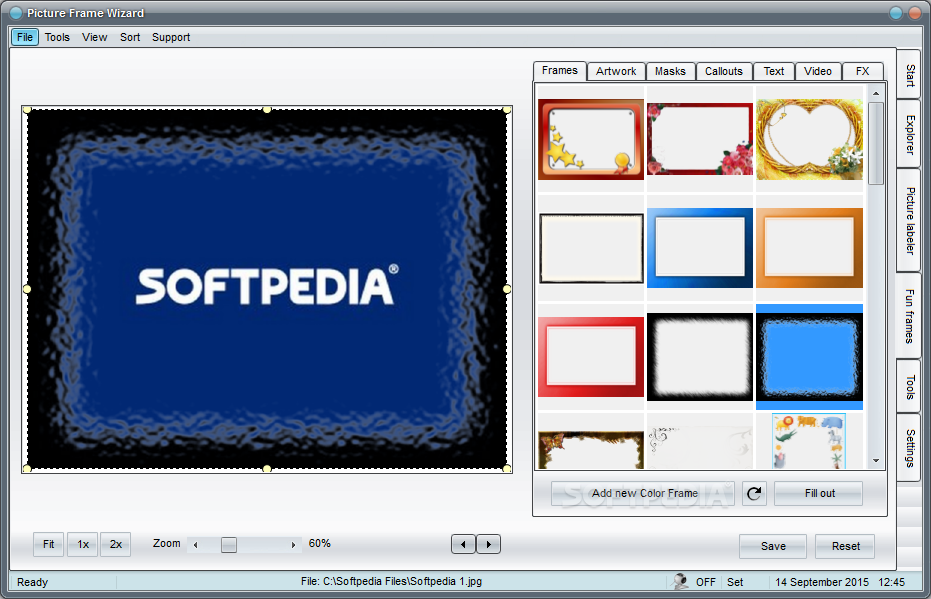Click the frames list scroll-up arrow
931x599 pixels.
click(876, 93)
